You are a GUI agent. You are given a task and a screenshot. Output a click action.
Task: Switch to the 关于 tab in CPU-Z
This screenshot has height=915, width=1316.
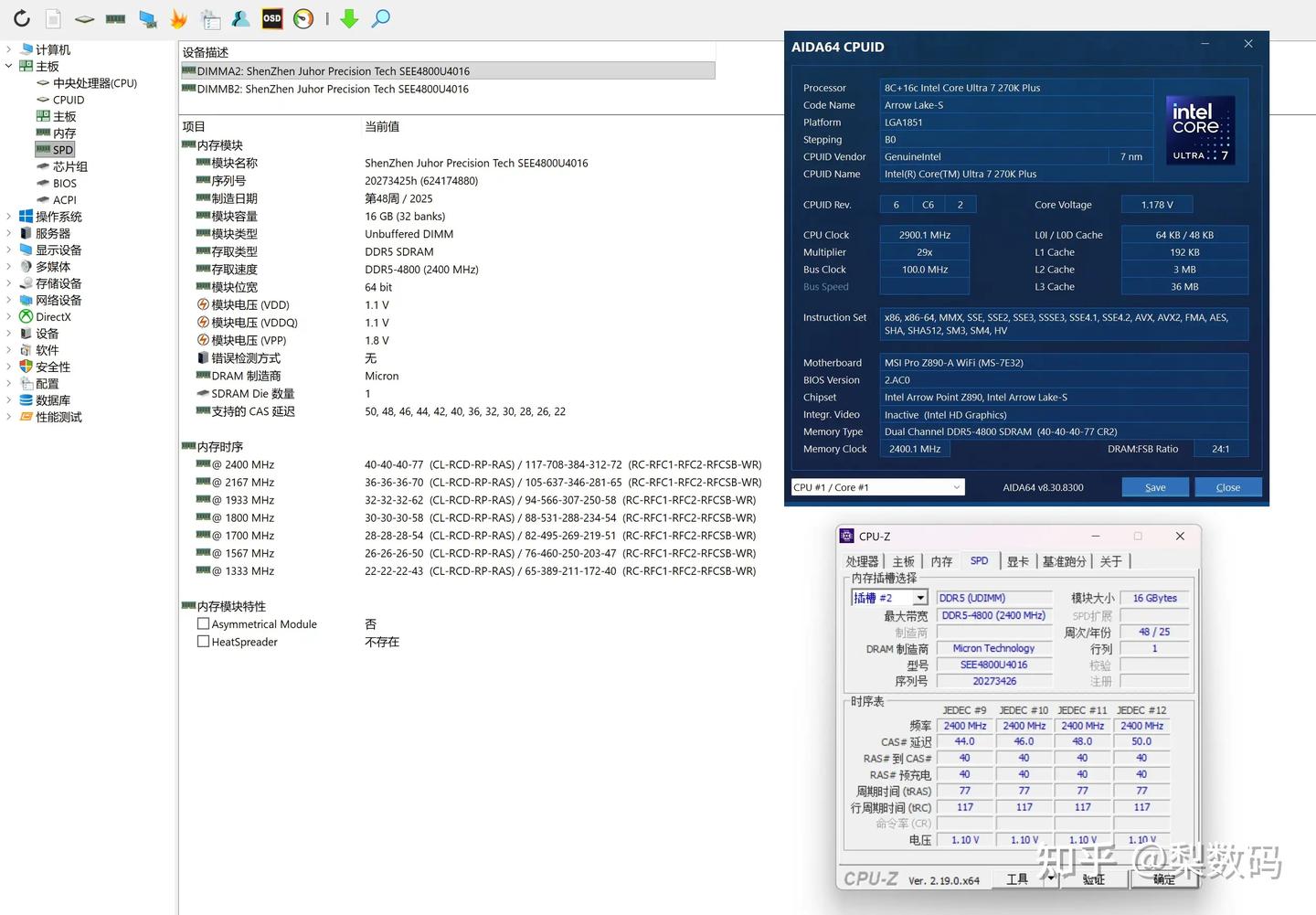1111,561
